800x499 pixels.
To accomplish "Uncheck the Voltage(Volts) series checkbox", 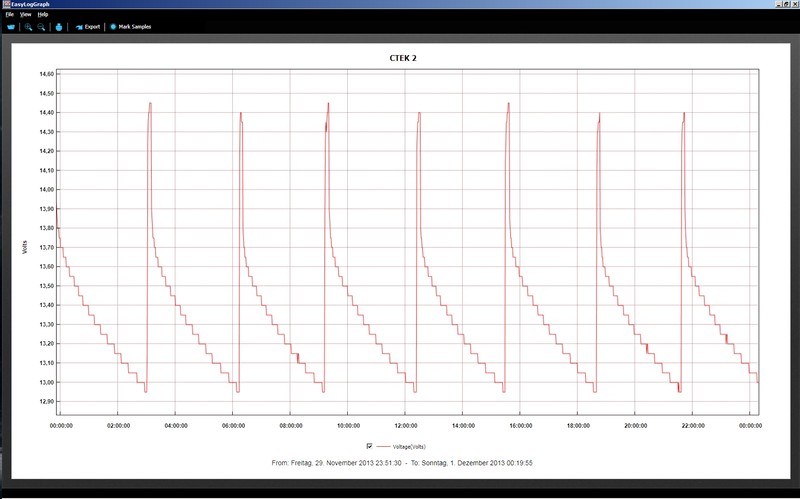I will tap(370, 445).
